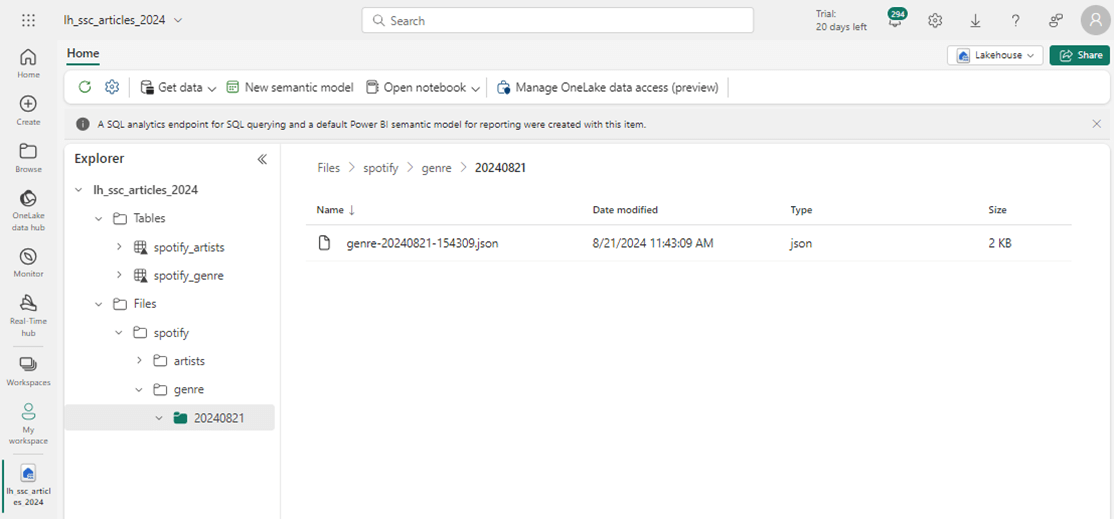
Task: Open the notifications bell icon
Action: (x=895, y=20)
